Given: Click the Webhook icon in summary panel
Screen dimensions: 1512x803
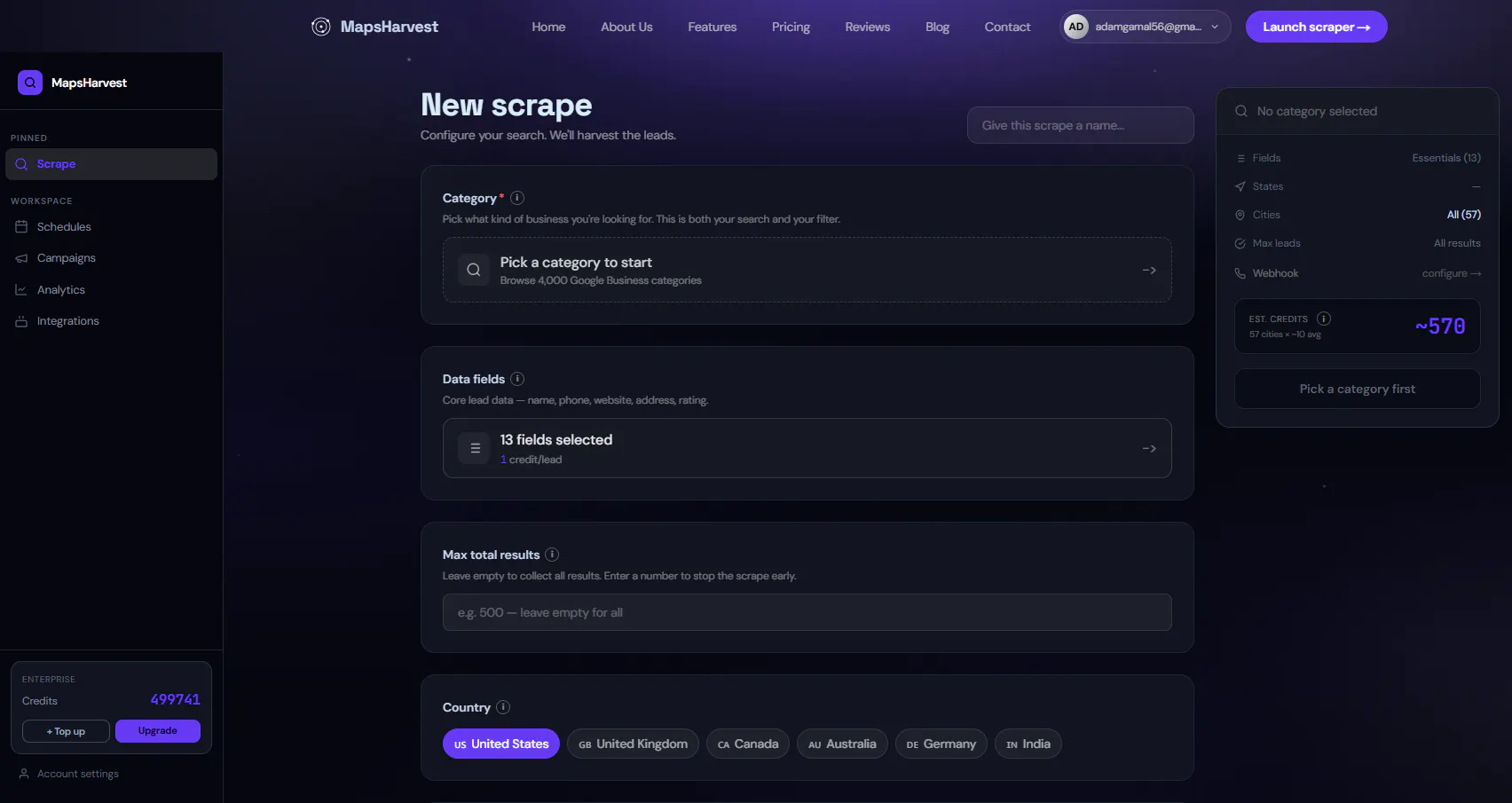Looking at the screenshot, I should [x=1240, y=273].
